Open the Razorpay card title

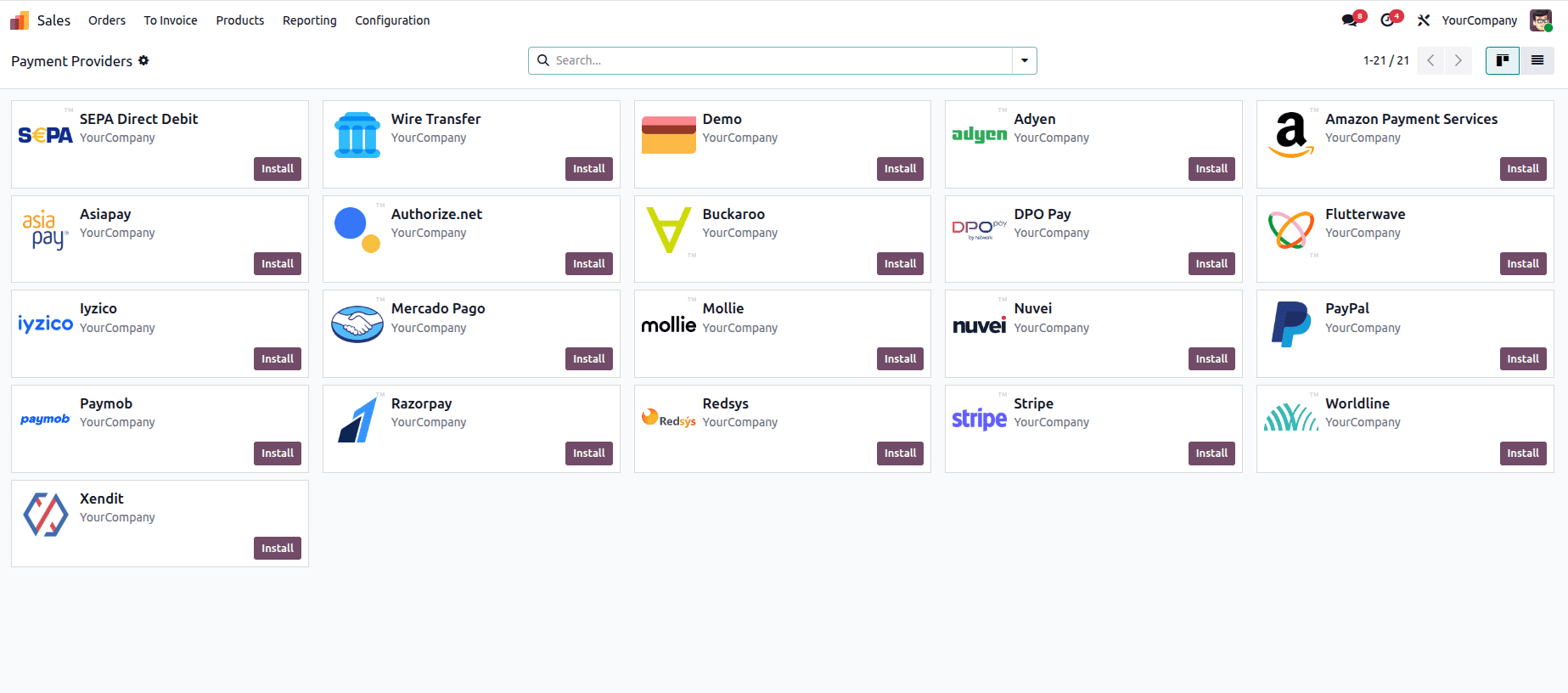pyautogui.click(x=421, y=403)
